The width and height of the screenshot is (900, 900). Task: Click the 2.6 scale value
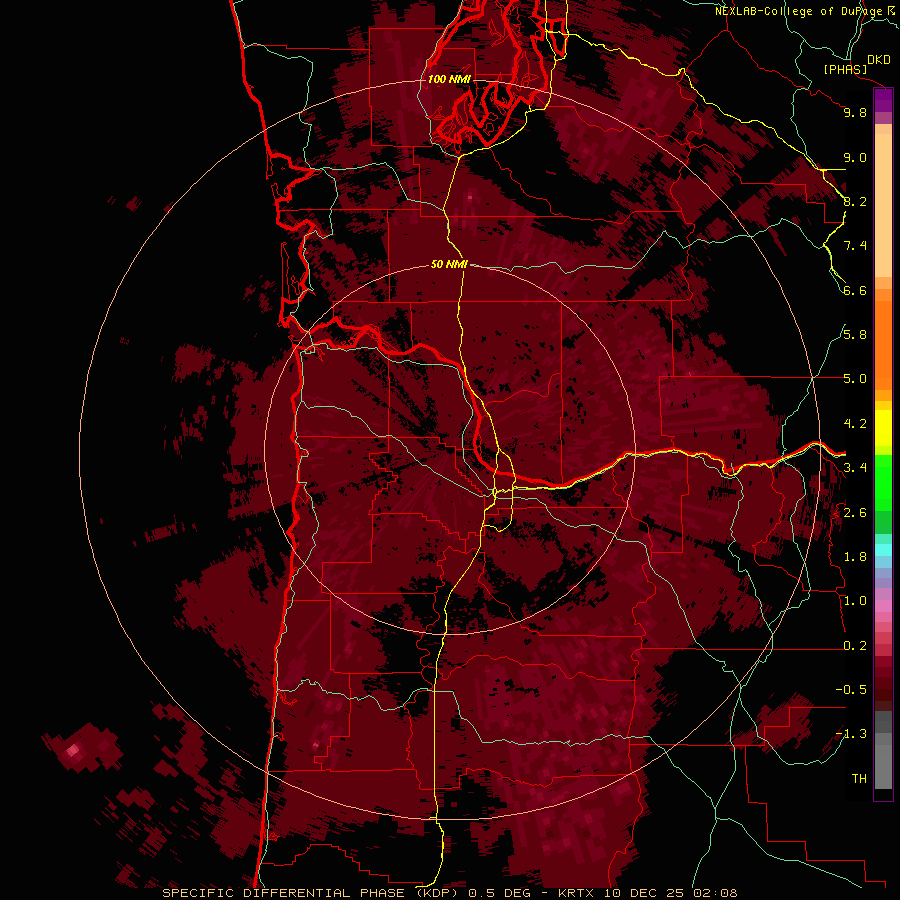[855, 513]
